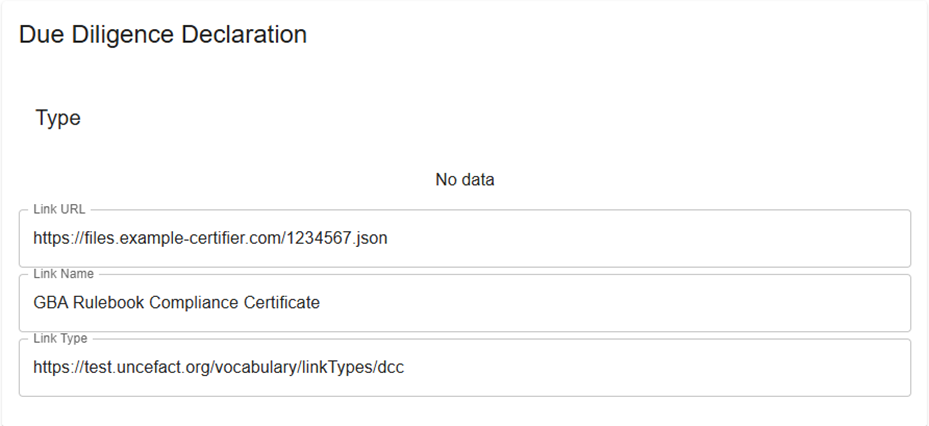This screenshot has height=426, width=929.
Task: Click the No data placeholder text
Action: (x=465, y=180)
